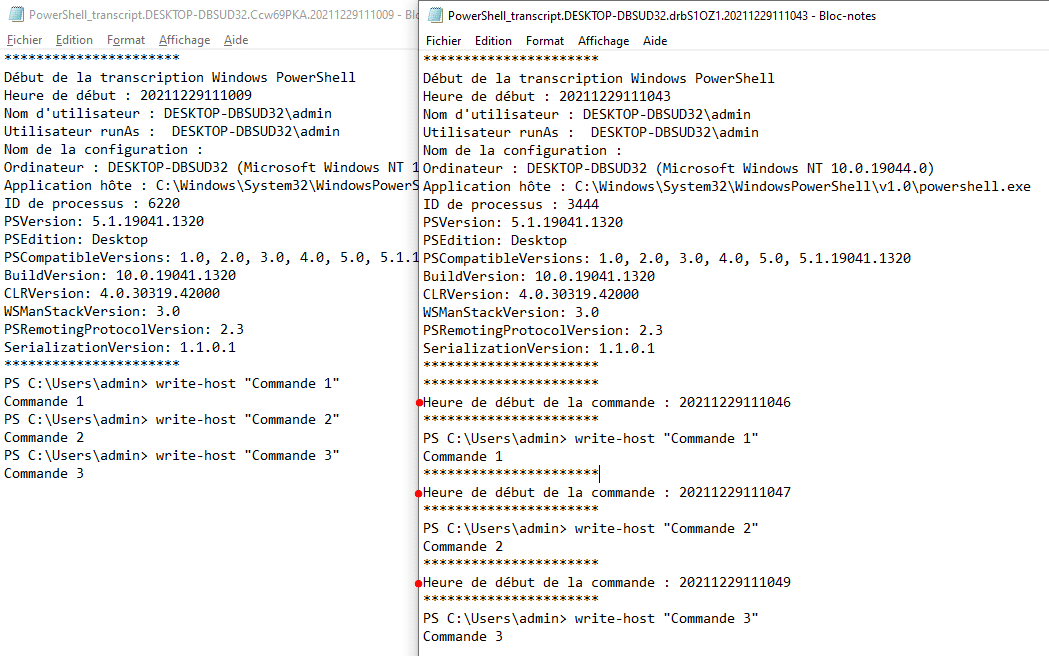This screenshot has width=1049, height=656.
Task: Open Edition menu in left Notepad window
Action: coord(74,40)
